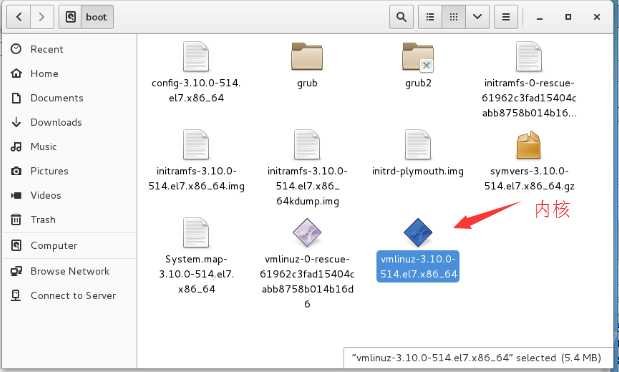
Task: Click the Browse Network computers icon
Action: 16,271
